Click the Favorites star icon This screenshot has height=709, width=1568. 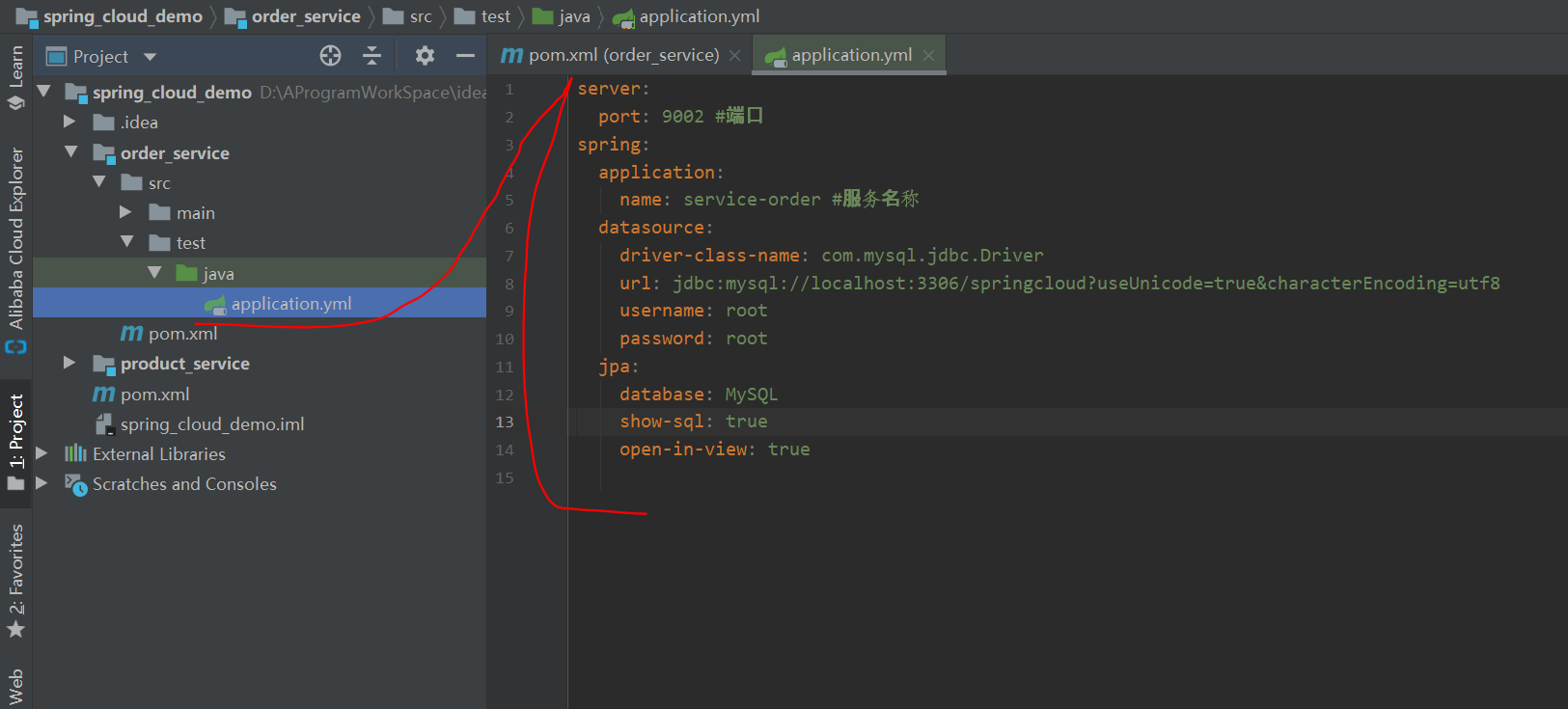15,630
